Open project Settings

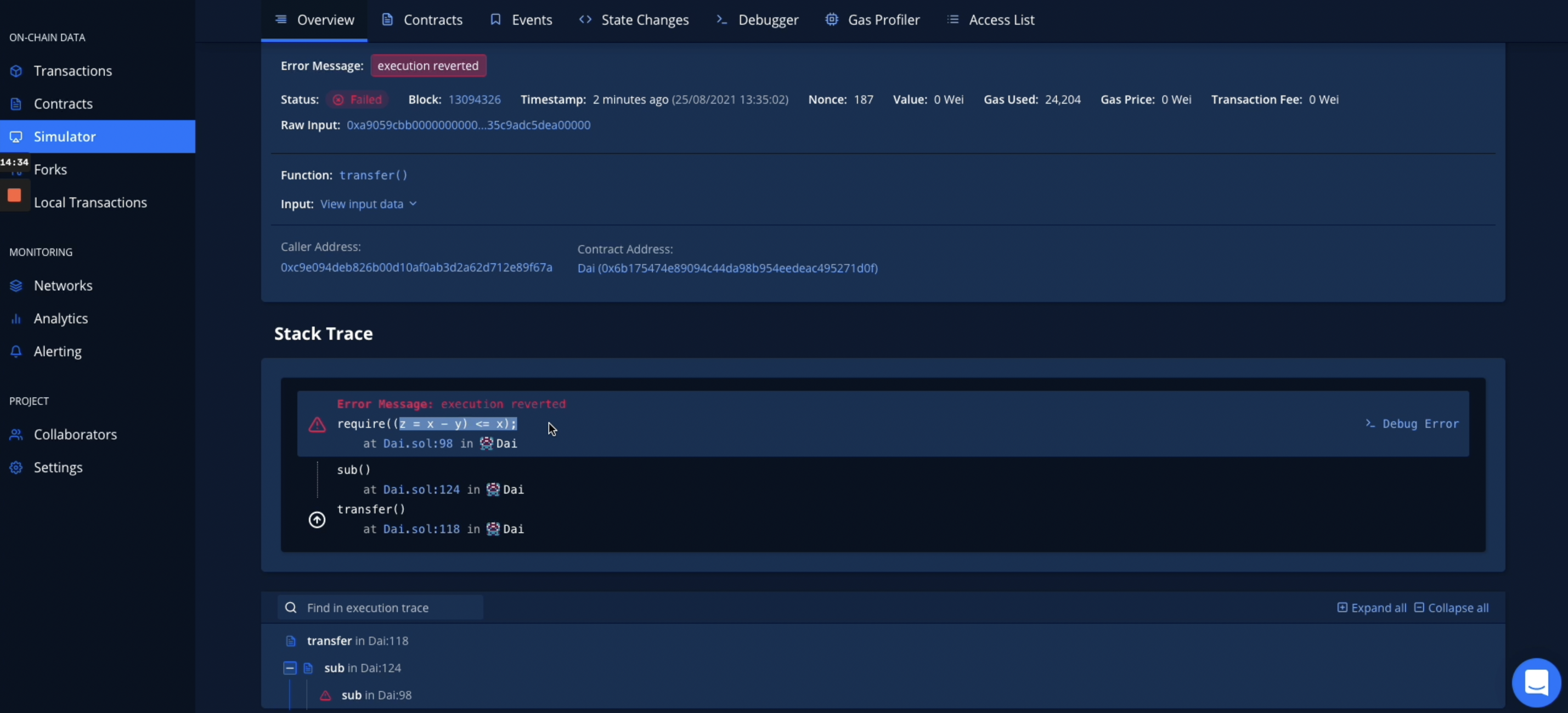click(x=98, y=467)
